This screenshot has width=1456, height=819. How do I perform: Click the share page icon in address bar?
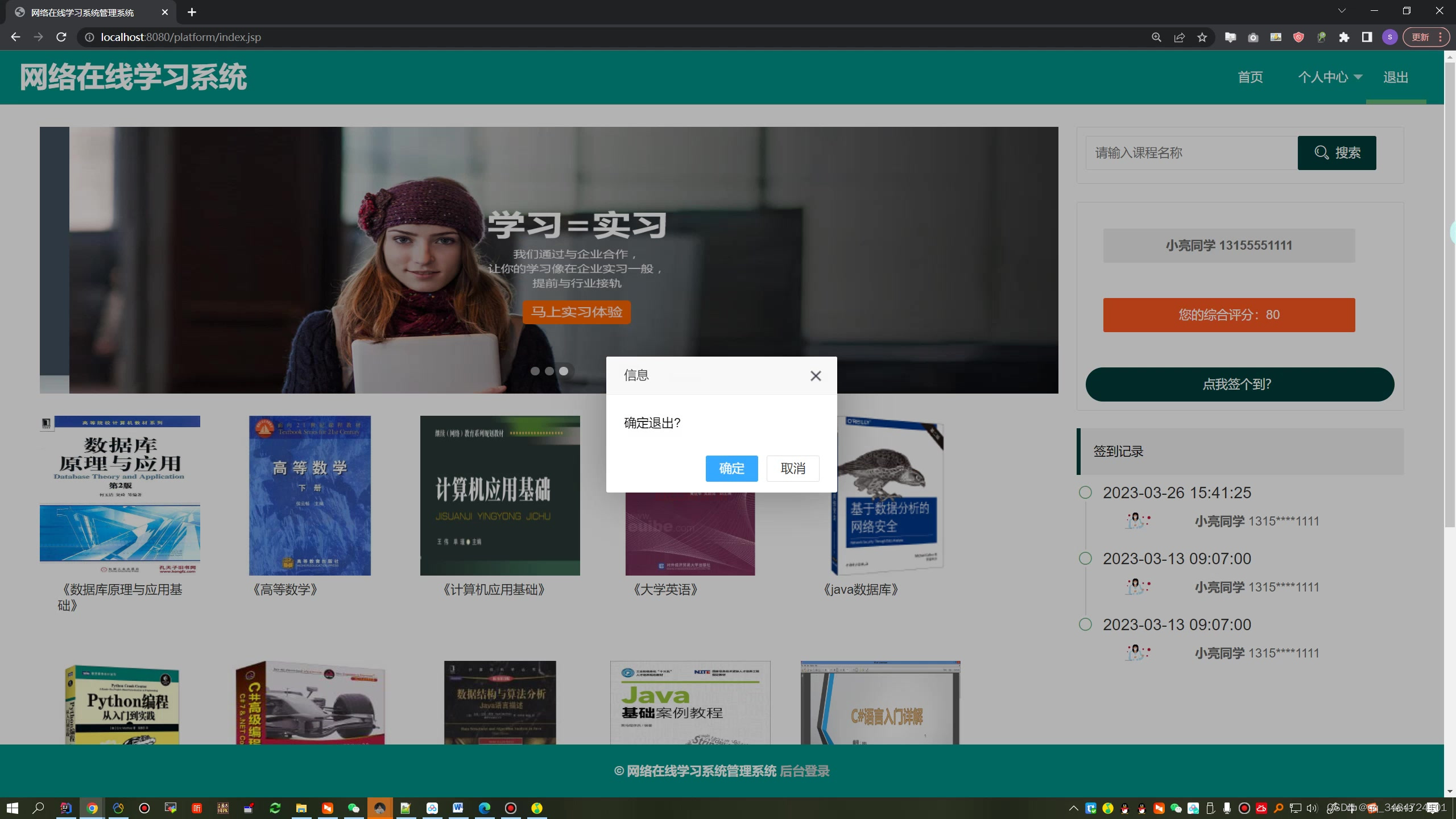pos(1179,37)
